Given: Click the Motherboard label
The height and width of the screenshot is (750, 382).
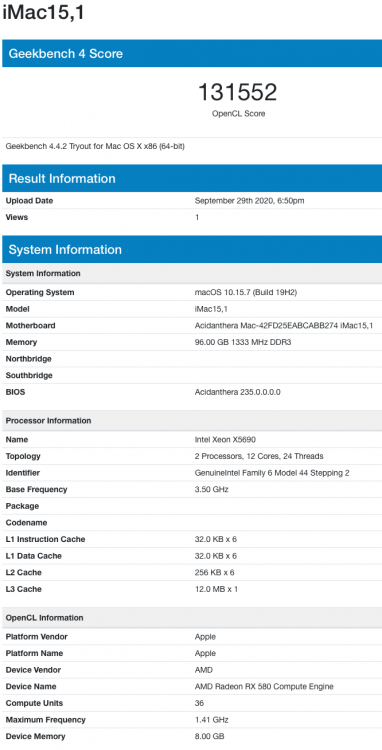Looking at the screenshot, I should [30, 326].
